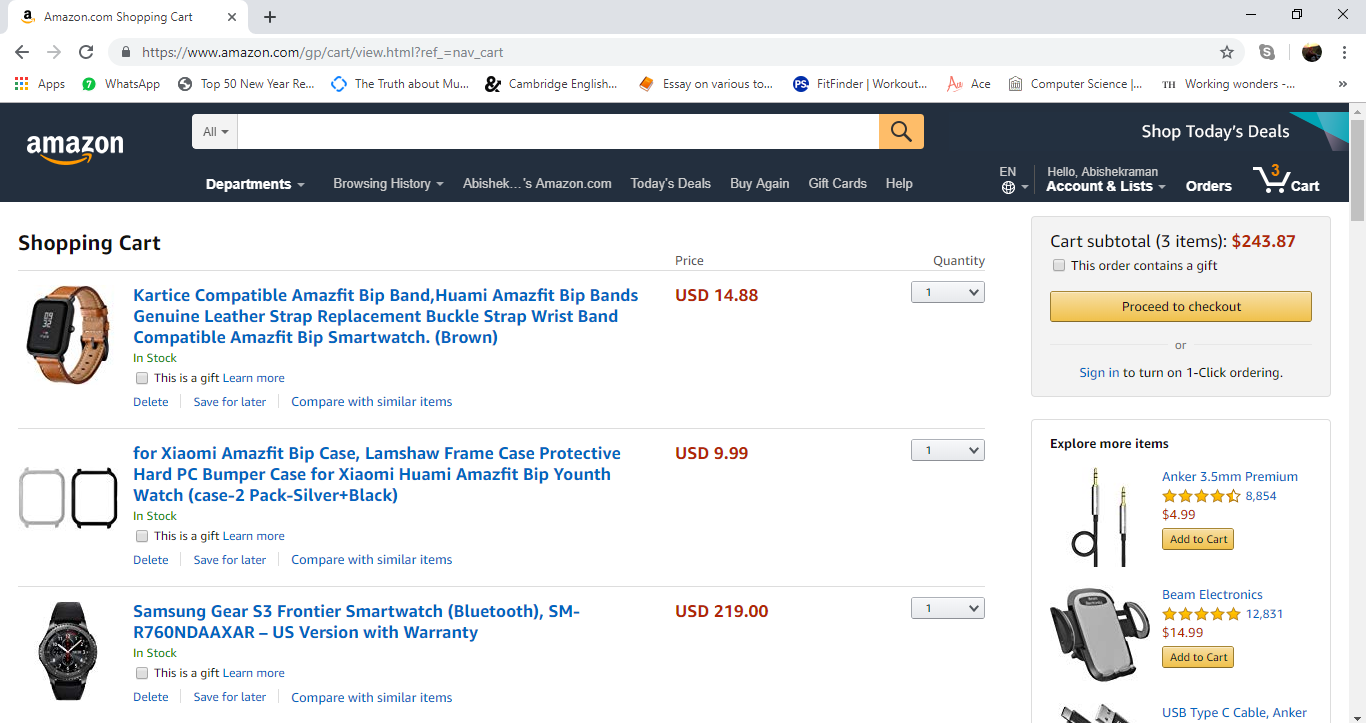
Task: Mark Kartice band as a gift
Action: 142,378
